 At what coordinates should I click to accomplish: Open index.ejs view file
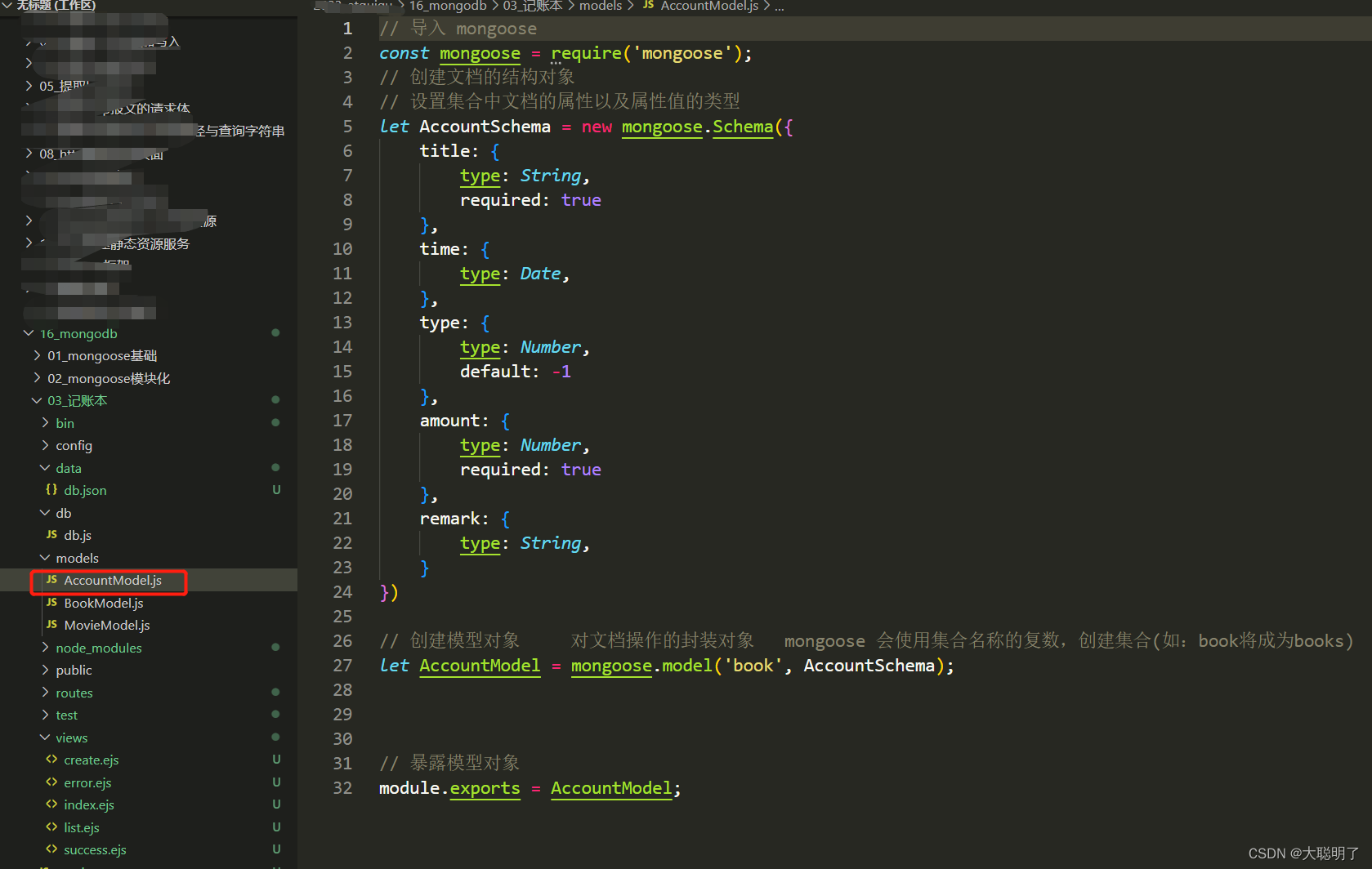(x=89, y=805)
